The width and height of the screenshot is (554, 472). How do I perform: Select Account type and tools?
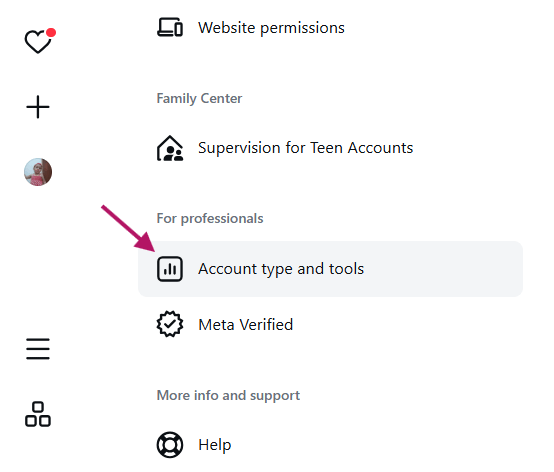tap(281, 269)
